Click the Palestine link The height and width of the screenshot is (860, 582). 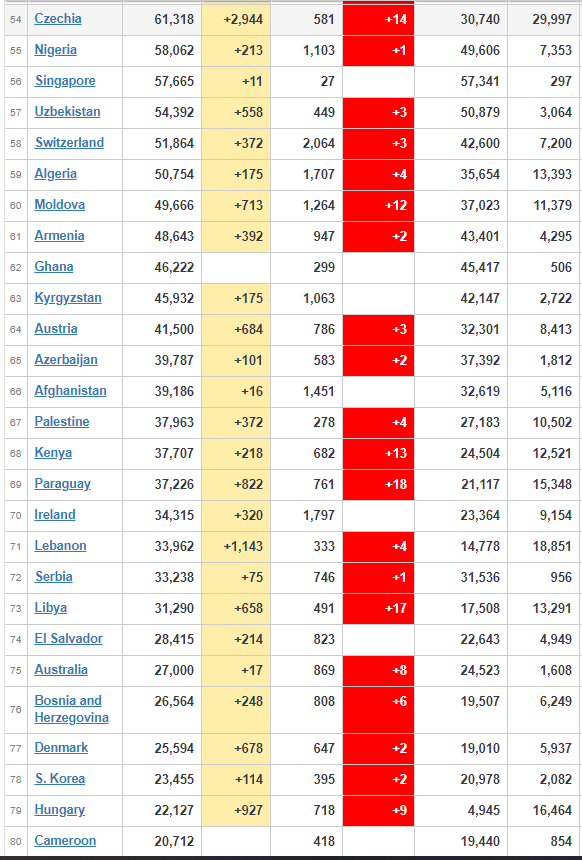pyautogui.click(x=61, y=422)
